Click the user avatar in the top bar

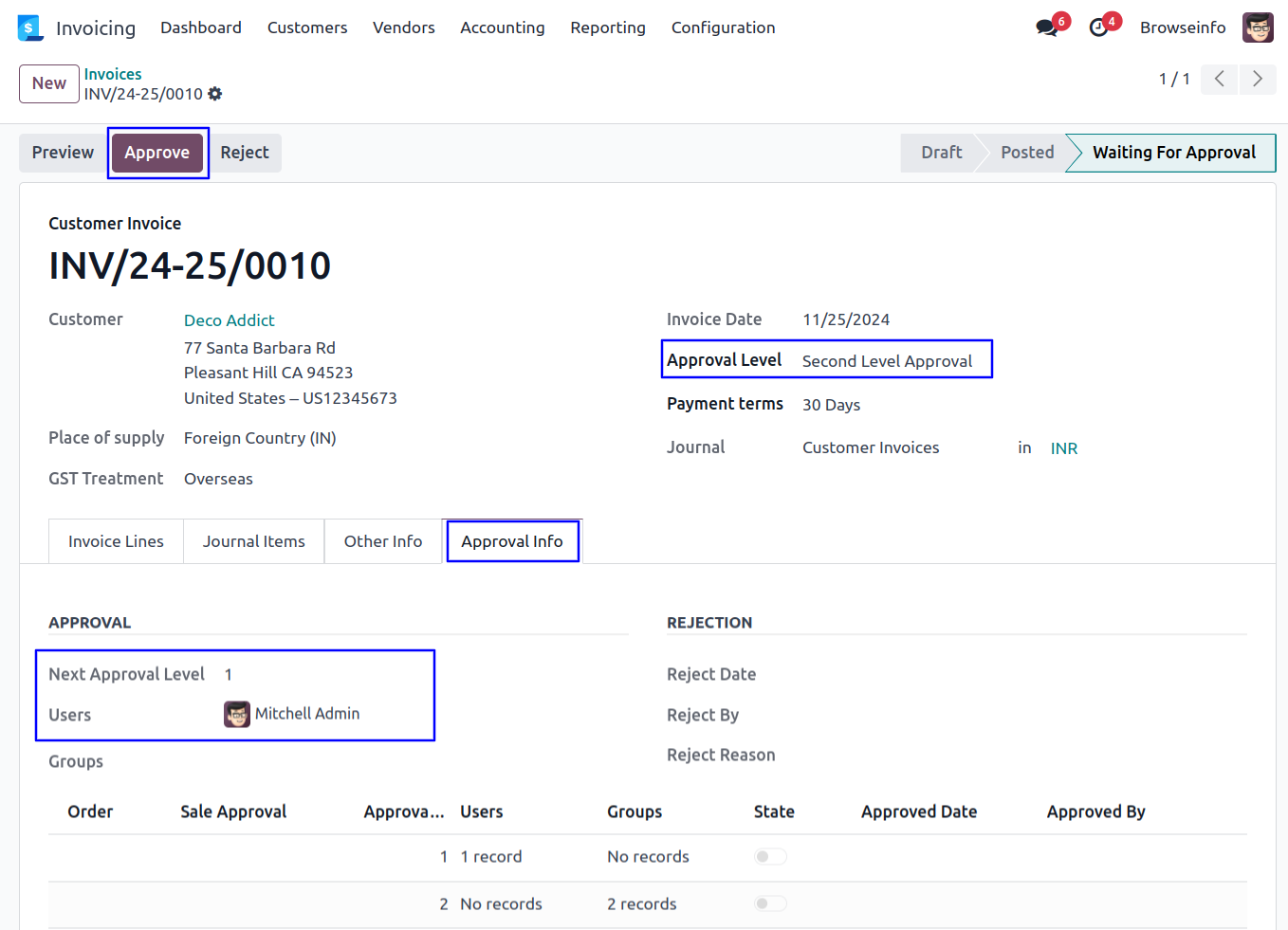point(1258,27)
